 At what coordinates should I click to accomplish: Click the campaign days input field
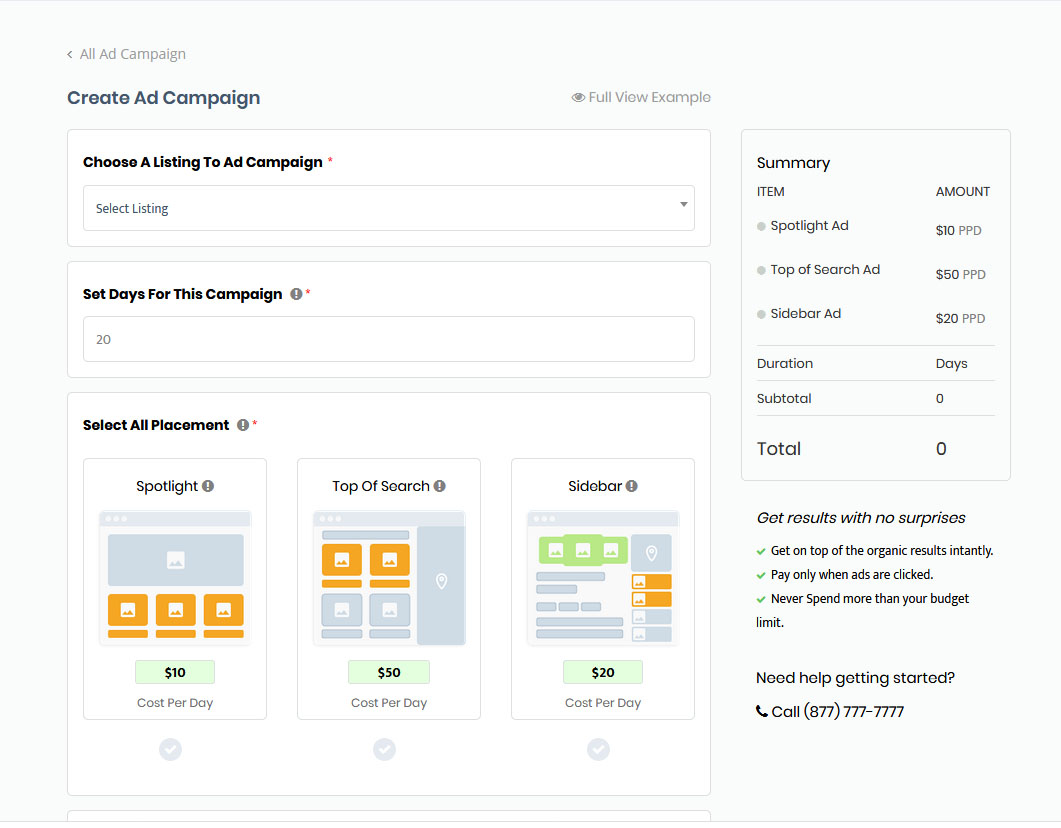click(388, 339)
